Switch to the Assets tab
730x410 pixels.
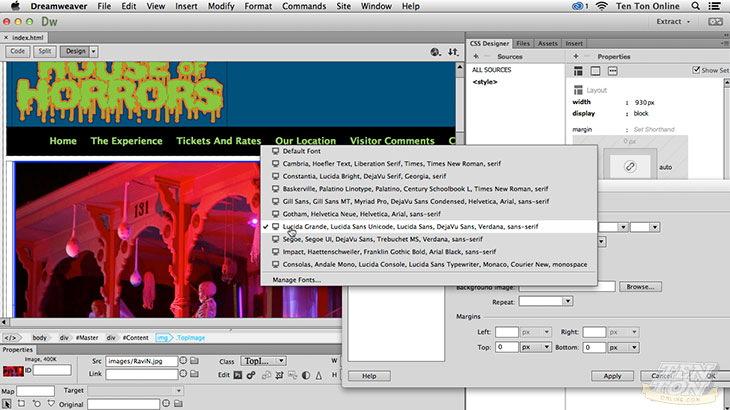548,43
